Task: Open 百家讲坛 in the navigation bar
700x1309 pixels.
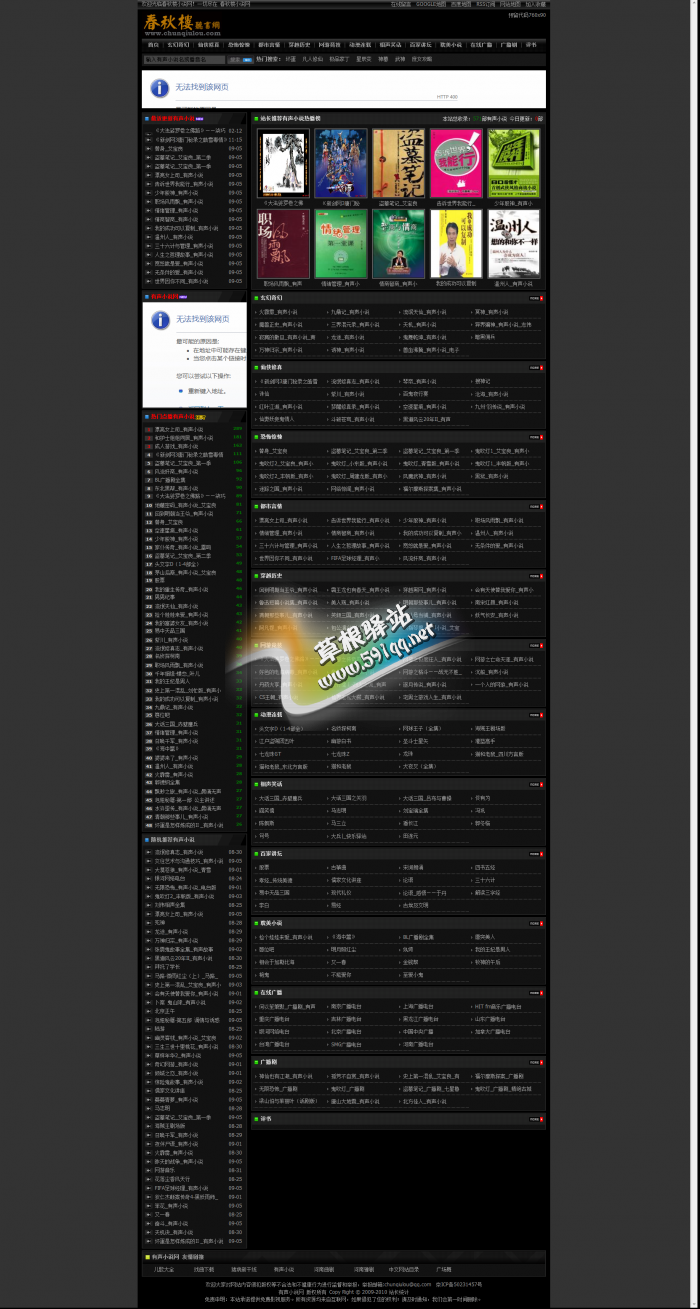Action: (421, 45)
